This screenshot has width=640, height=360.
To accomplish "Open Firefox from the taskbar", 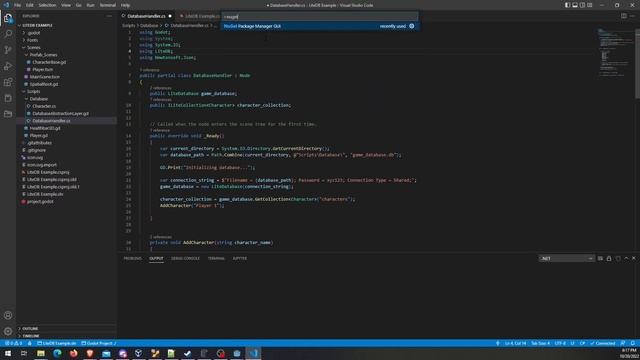I will click(x=73, y=353).
